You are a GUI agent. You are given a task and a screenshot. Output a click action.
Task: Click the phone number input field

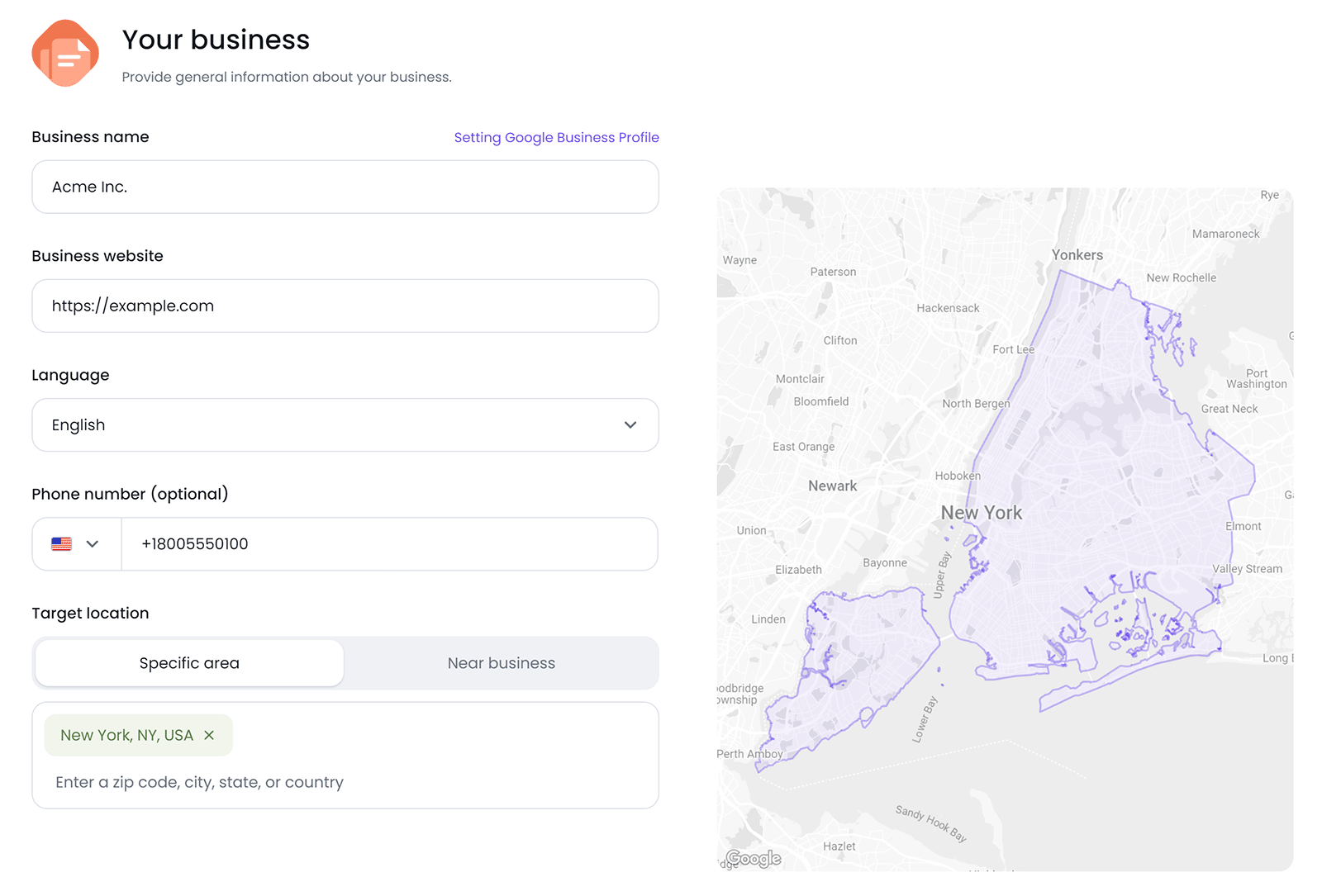click(388, 543)
